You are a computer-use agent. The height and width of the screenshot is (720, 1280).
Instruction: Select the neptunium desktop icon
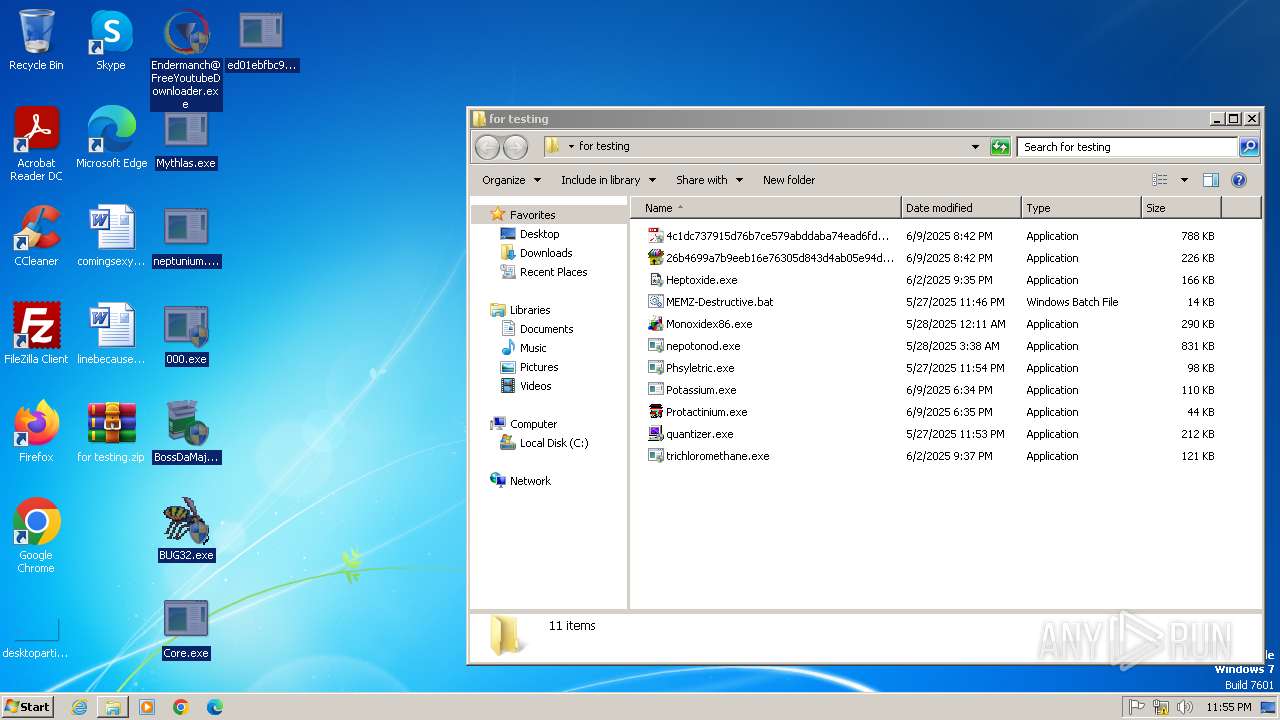tap(186, 236)
